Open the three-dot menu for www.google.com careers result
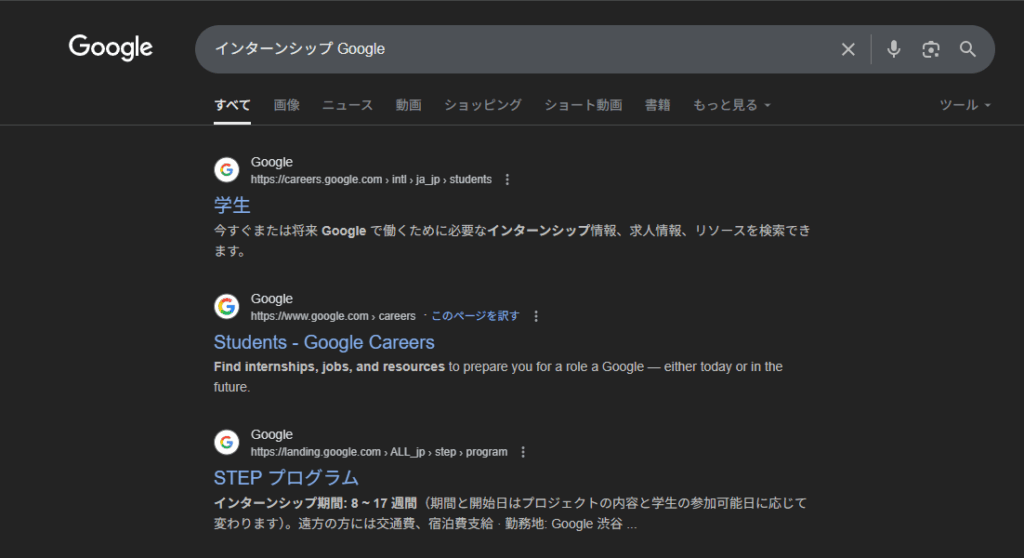The height and width of the screenshot is (558, 1024). coord(536,316)
